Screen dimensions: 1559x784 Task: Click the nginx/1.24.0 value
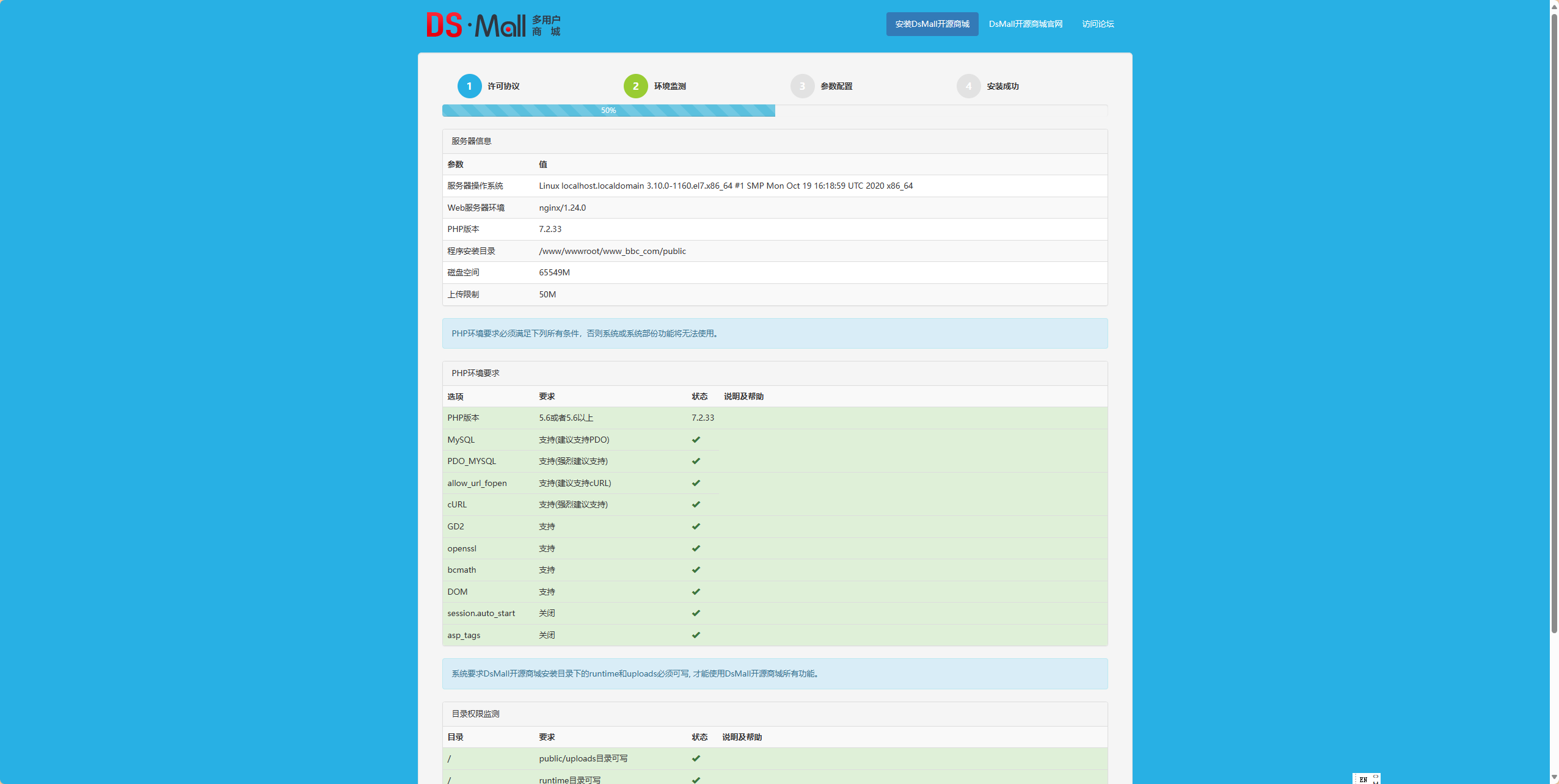pos(562,208)
